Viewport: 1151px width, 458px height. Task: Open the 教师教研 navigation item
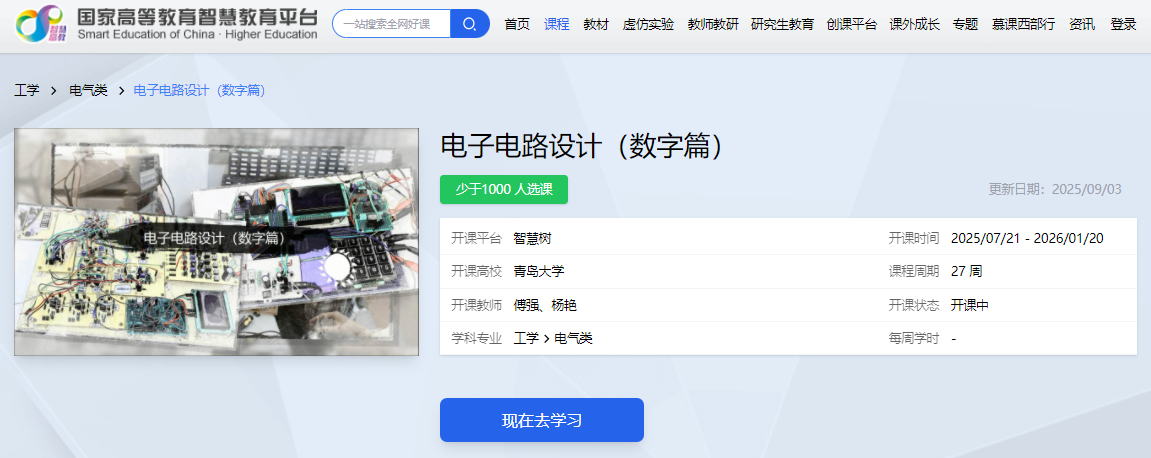click(x=713, y=24)
